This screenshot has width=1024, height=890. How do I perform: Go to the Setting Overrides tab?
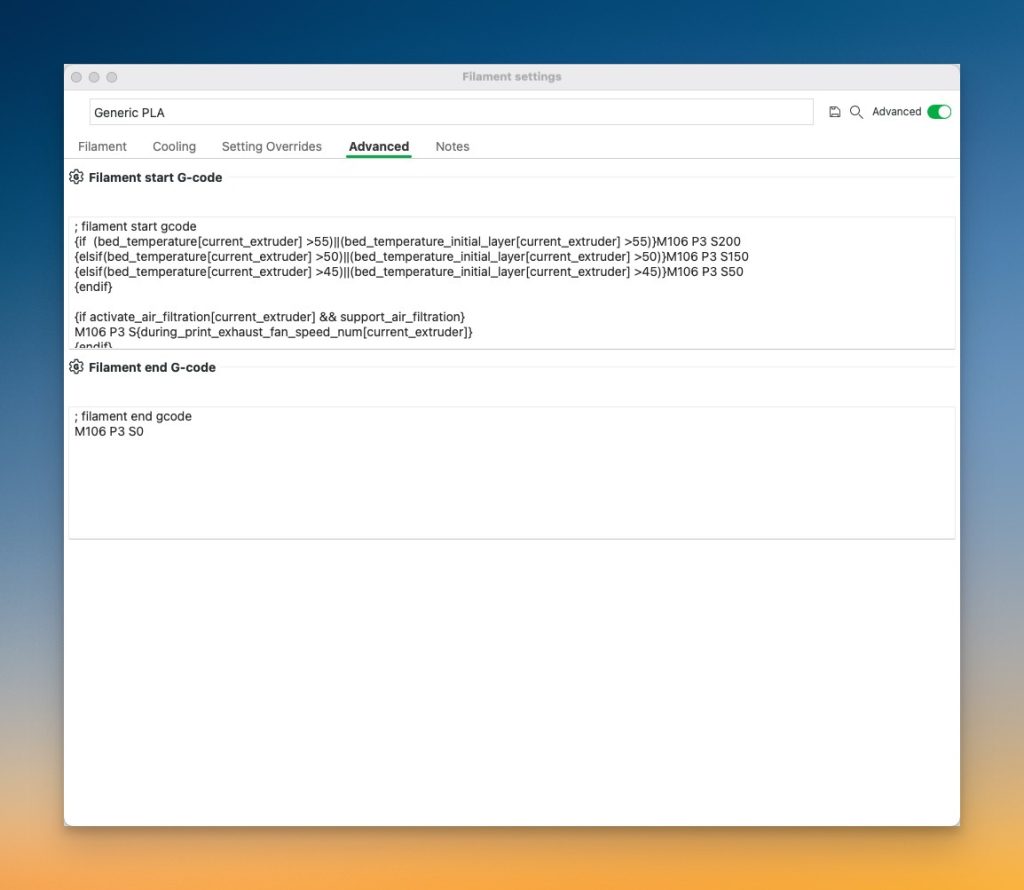pyautogui.click(x=271, y=146)
